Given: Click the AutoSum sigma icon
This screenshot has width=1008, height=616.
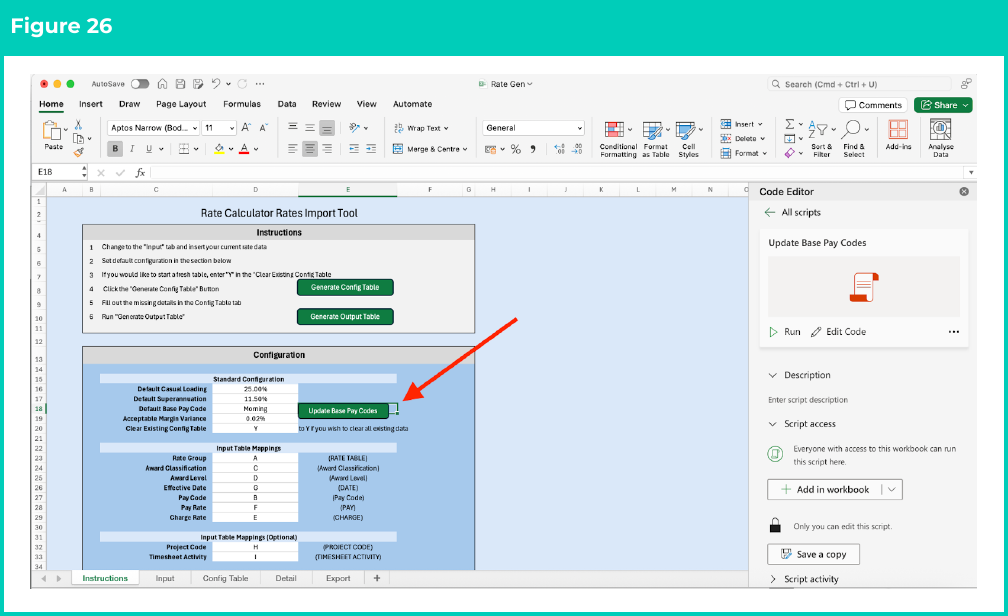Looking at the screenshot, I should 790,123.
